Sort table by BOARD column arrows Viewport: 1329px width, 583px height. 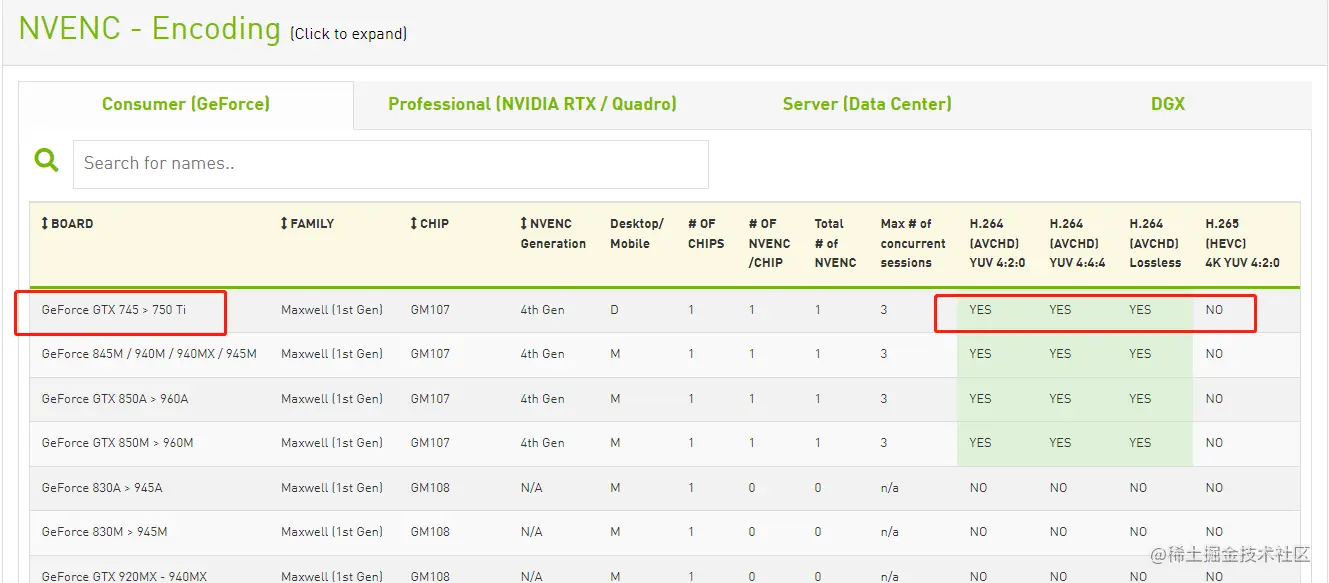(45, 224)
